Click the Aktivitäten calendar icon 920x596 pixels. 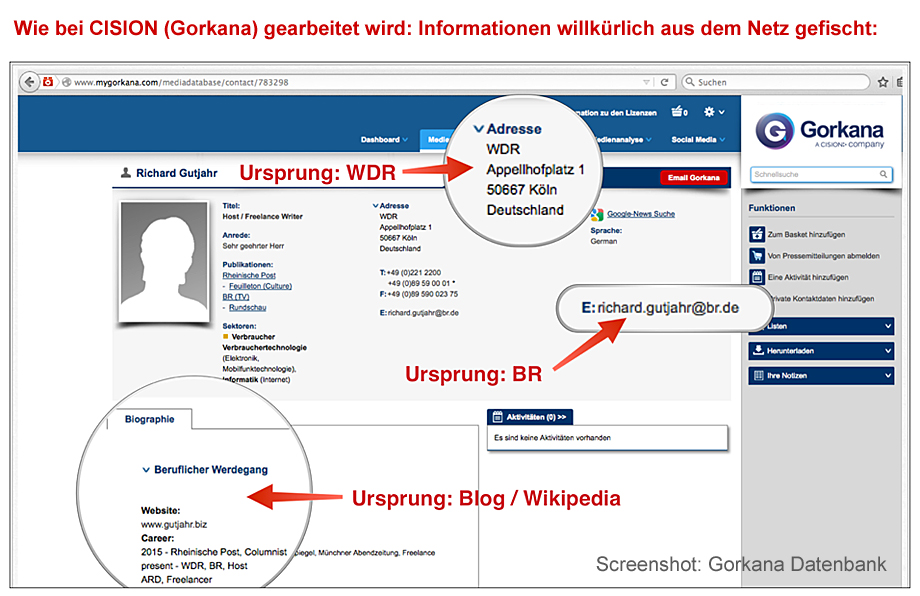coord(497,416)
